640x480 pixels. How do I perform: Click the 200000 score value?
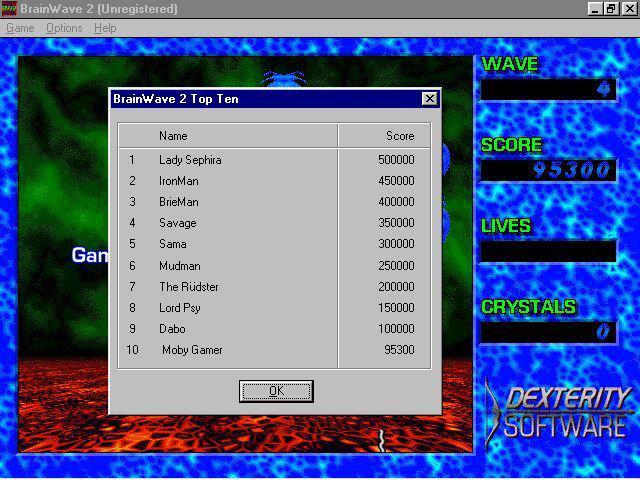(396, 287)
